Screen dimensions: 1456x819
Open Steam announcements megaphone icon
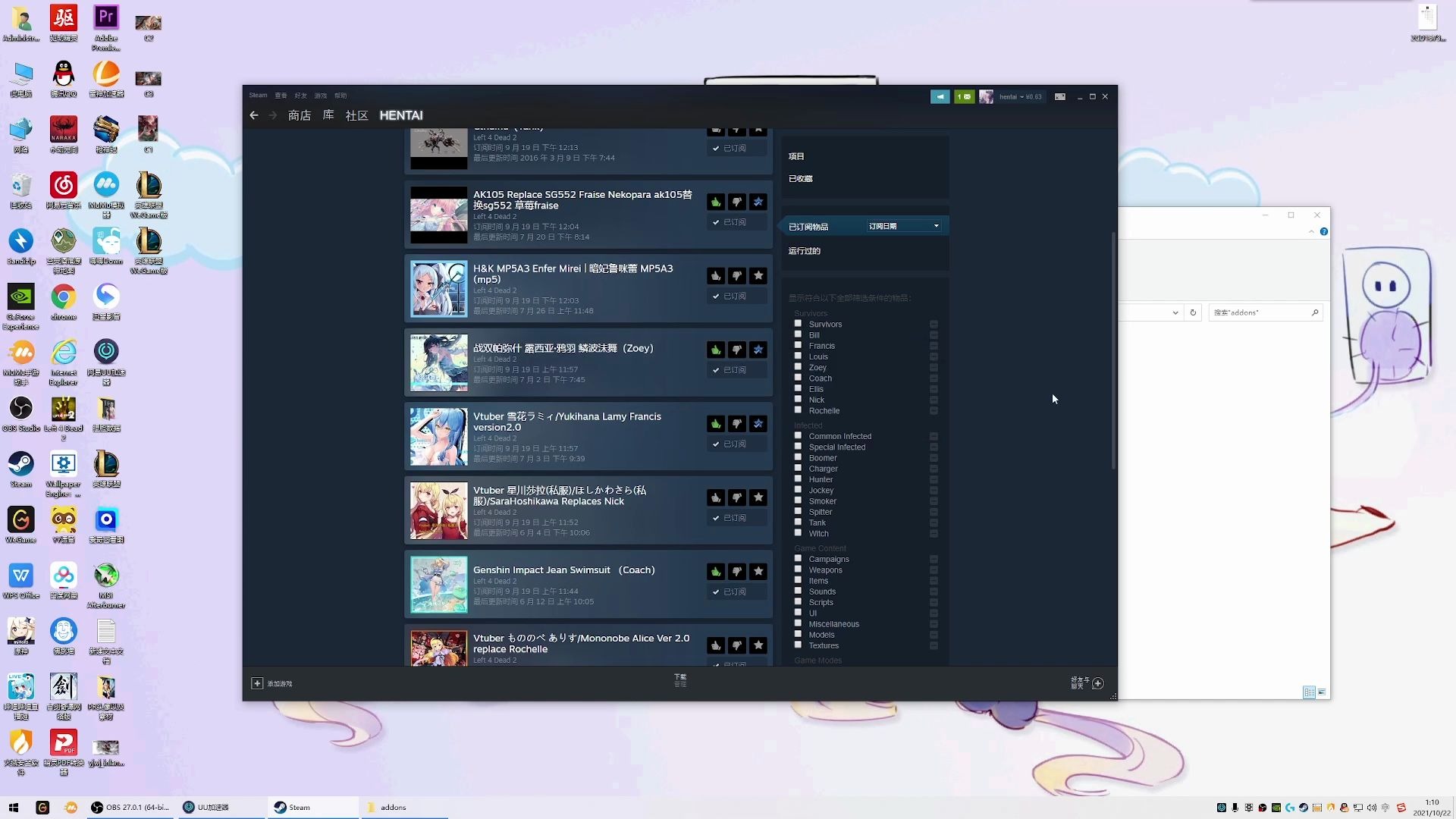coord(940,97)
